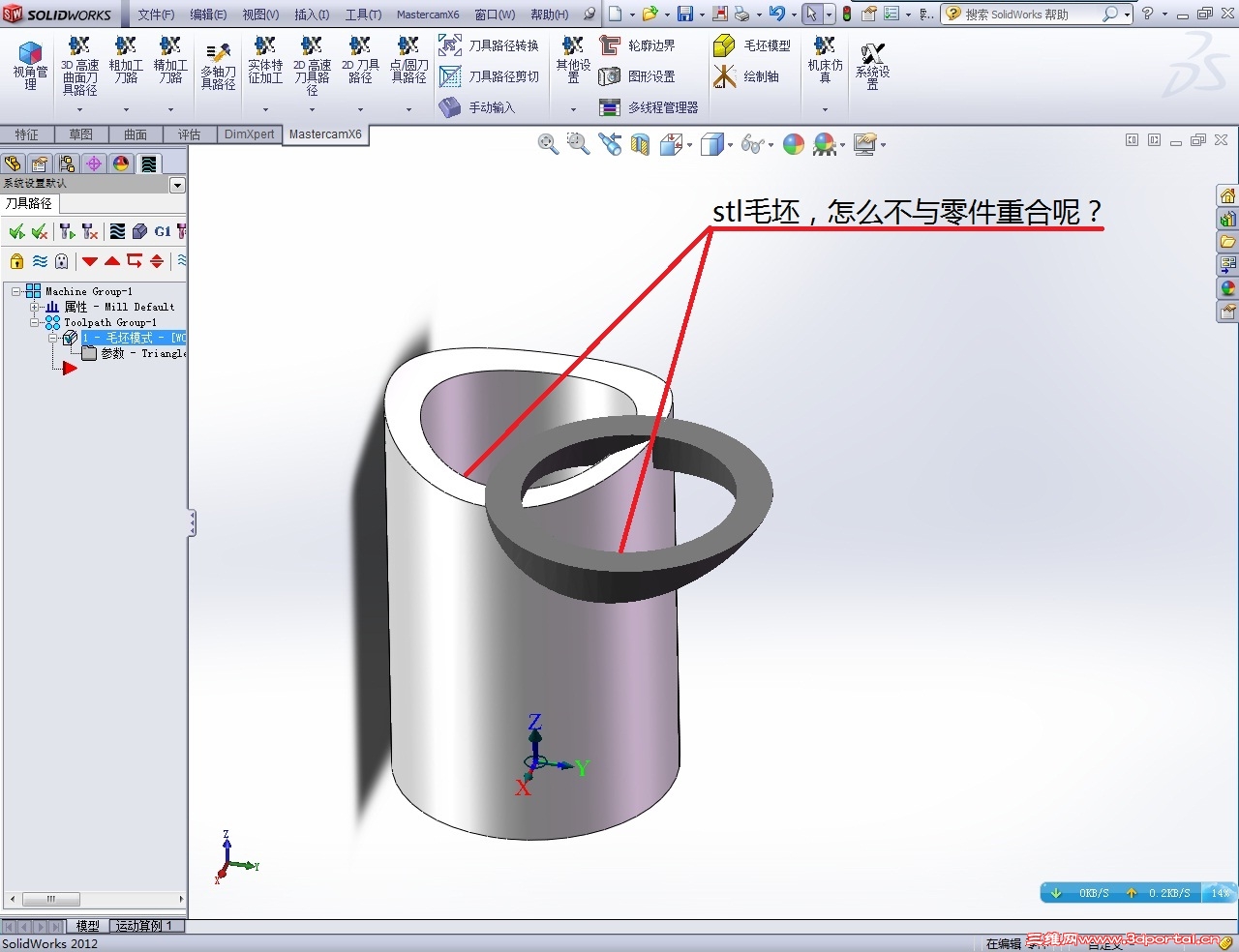Toggle toolpath display blue waves icon
The image size is (1239, 952).
coord(40,261)
